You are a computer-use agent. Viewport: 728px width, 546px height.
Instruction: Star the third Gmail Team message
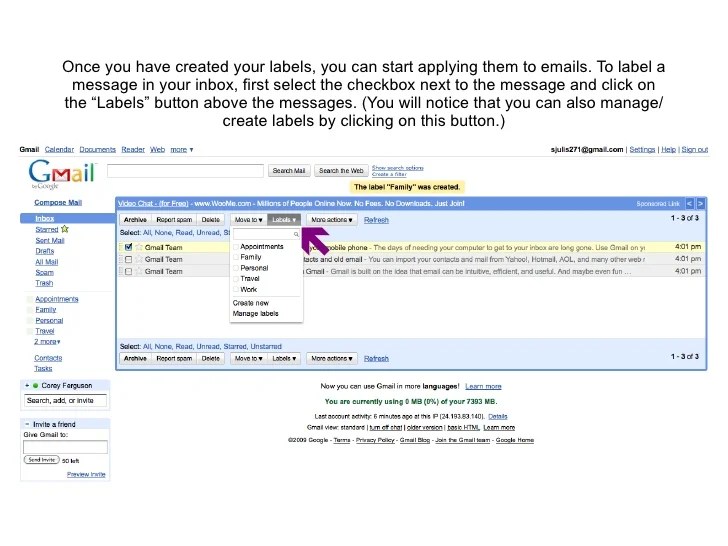click(138, 272)
